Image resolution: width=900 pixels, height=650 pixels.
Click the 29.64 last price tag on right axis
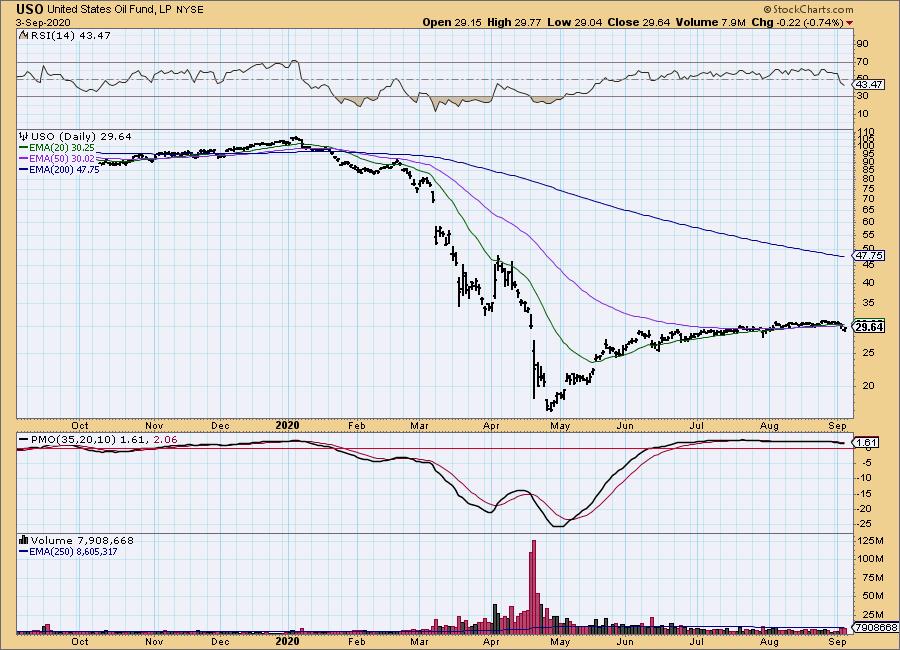pos(868,327)
